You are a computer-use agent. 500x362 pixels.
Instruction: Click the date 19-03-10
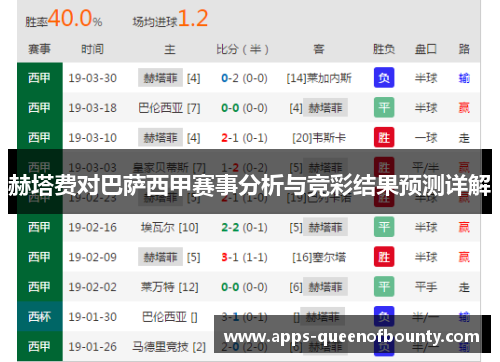[x=93, y=138]
